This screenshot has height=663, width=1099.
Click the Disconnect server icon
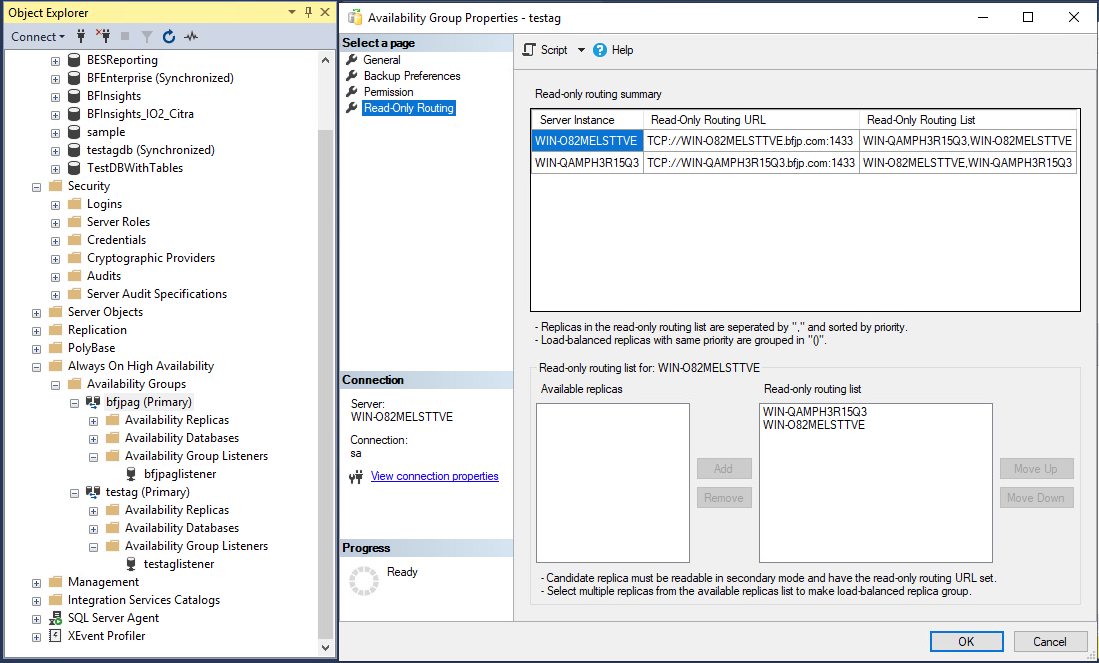point(103,37)
